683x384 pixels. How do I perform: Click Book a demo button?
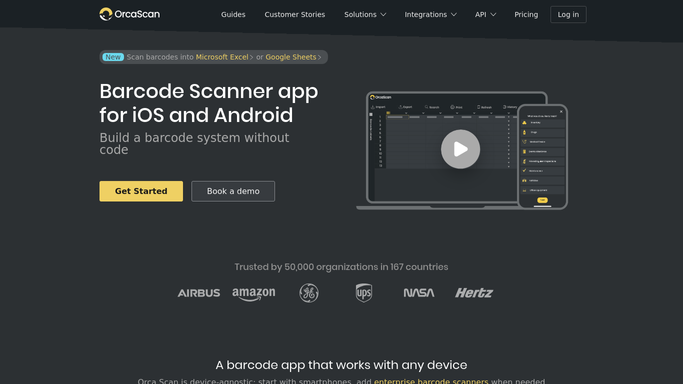pos(233,191)
